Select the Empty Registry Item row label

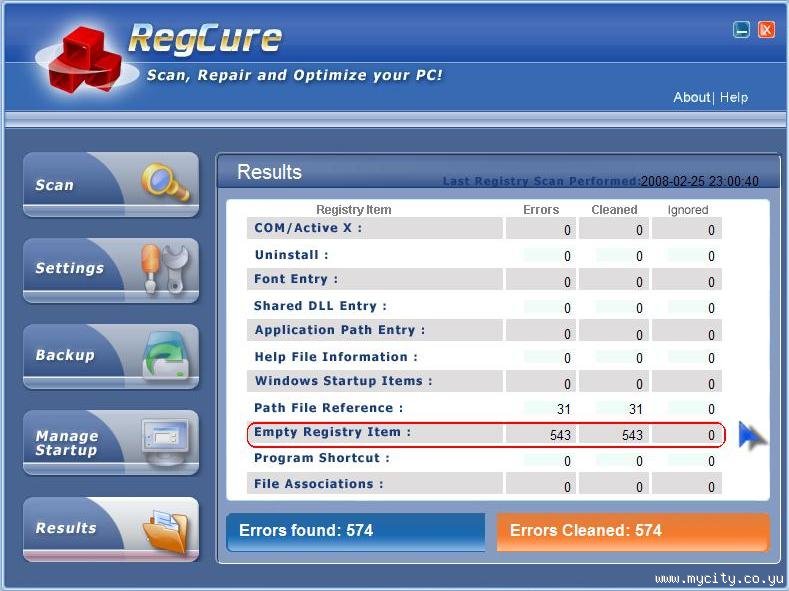tap(332, 432)
